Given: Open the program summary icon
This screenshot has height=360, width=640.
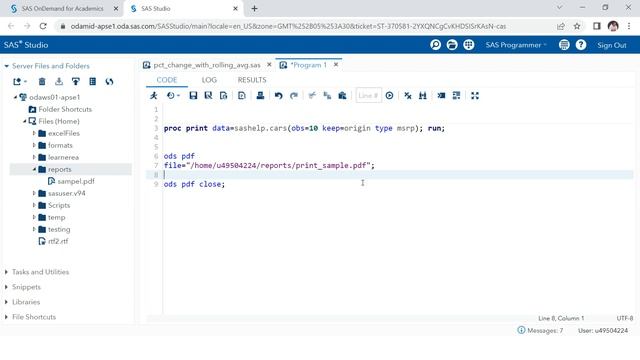Looking at the screenshot, I should [223, 96].
